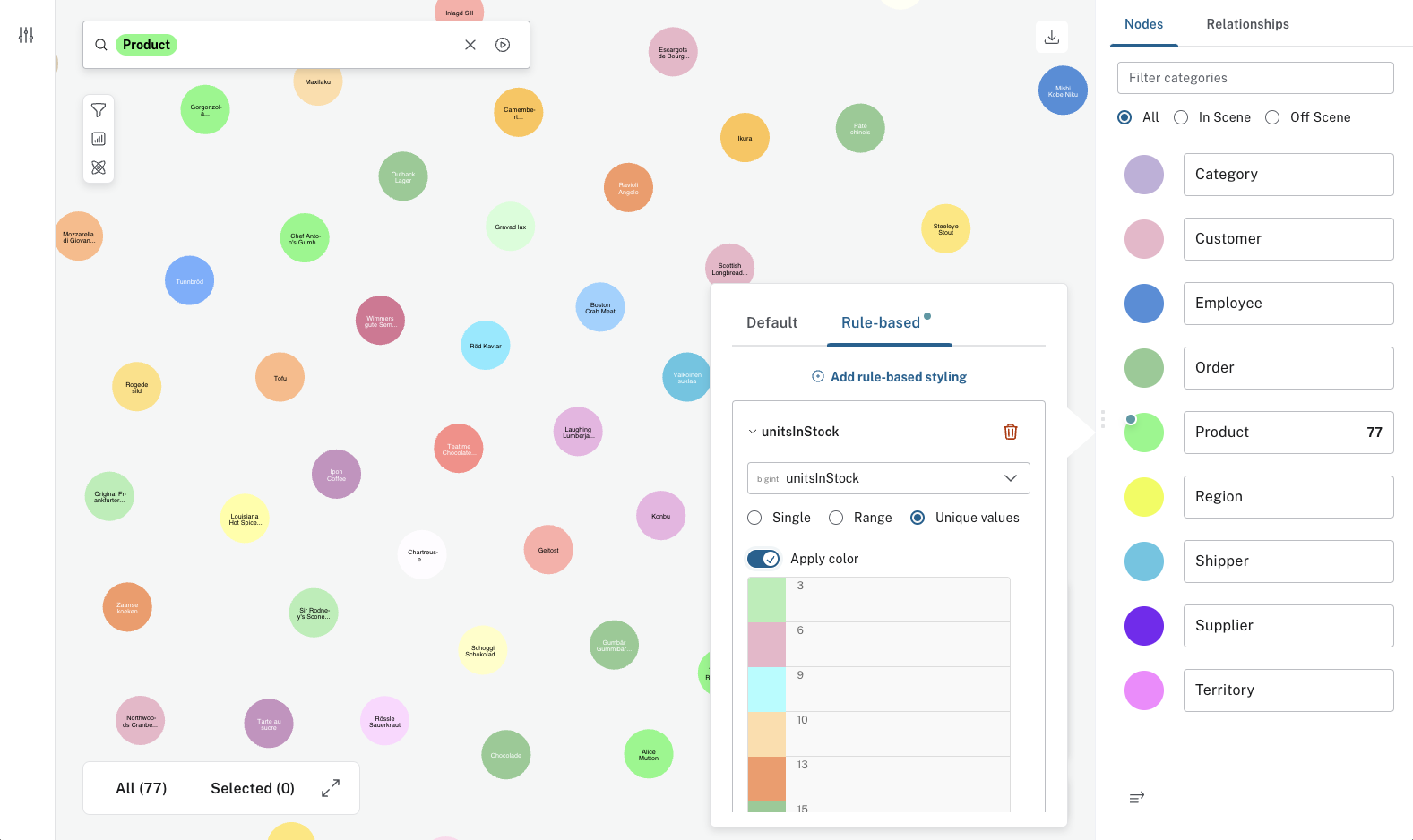Image resolution: width=1413 pixels, height=840 pixels.
Task: Click the color swatch for value 9
Action: point(767,690)
